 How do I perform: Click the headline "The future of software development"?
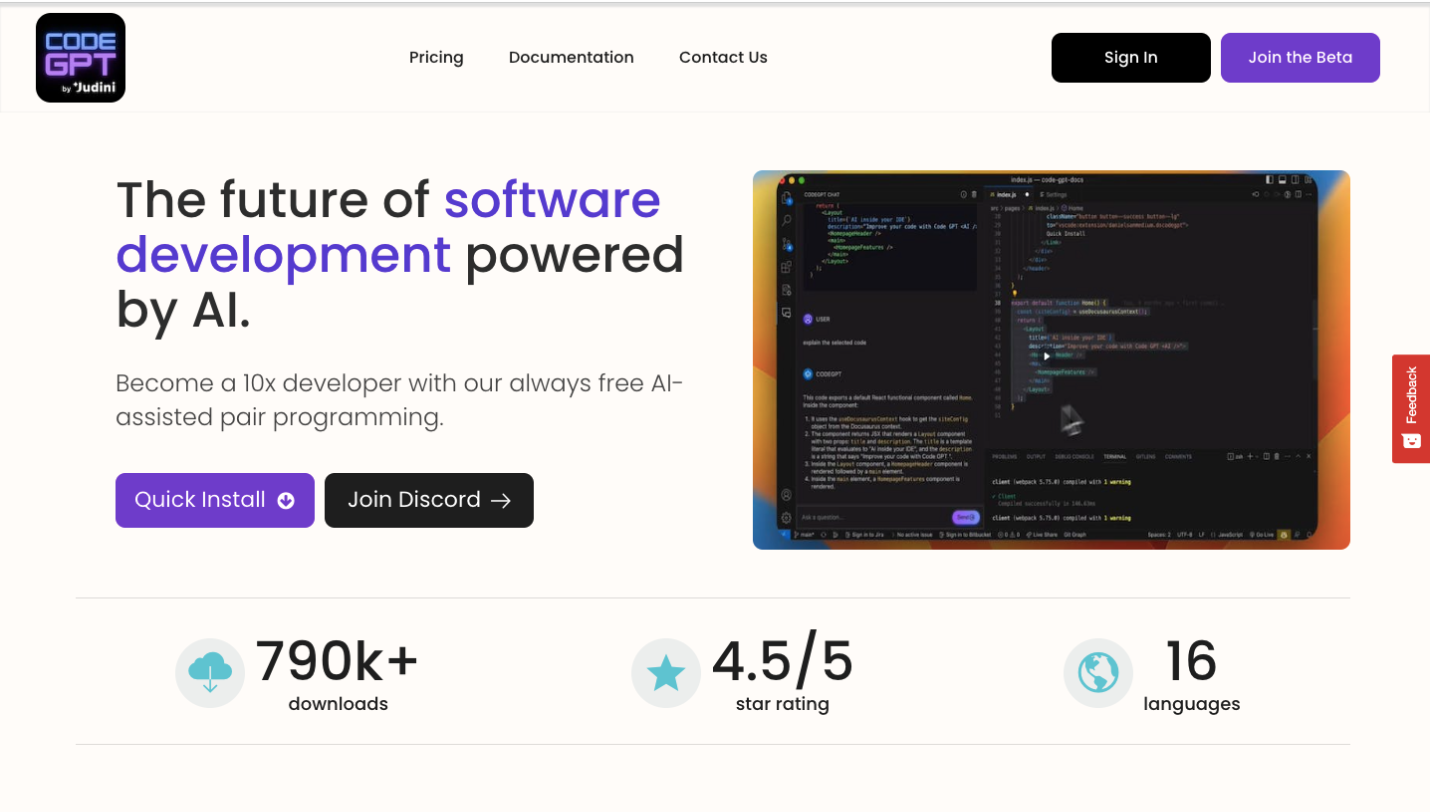(x=400, y=254)
